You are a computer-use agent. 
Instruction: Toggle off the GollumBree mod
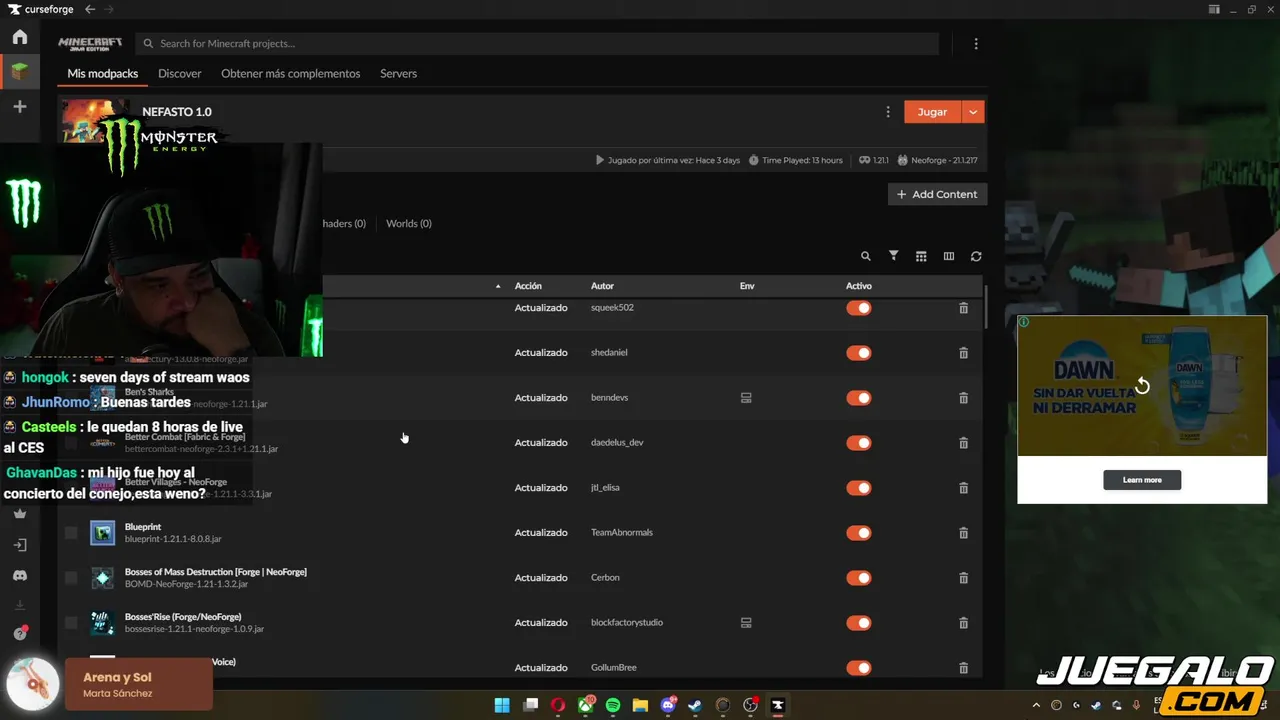point(859,668)
